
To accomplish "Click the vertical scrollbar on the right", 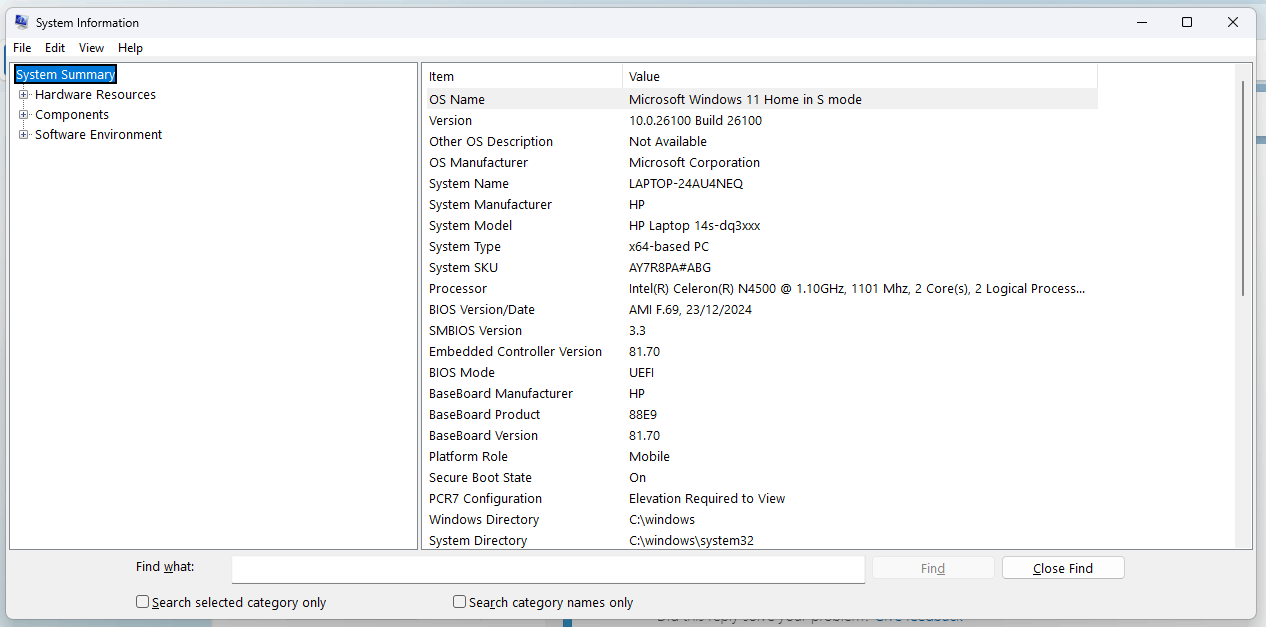I will click(1243, 300).
